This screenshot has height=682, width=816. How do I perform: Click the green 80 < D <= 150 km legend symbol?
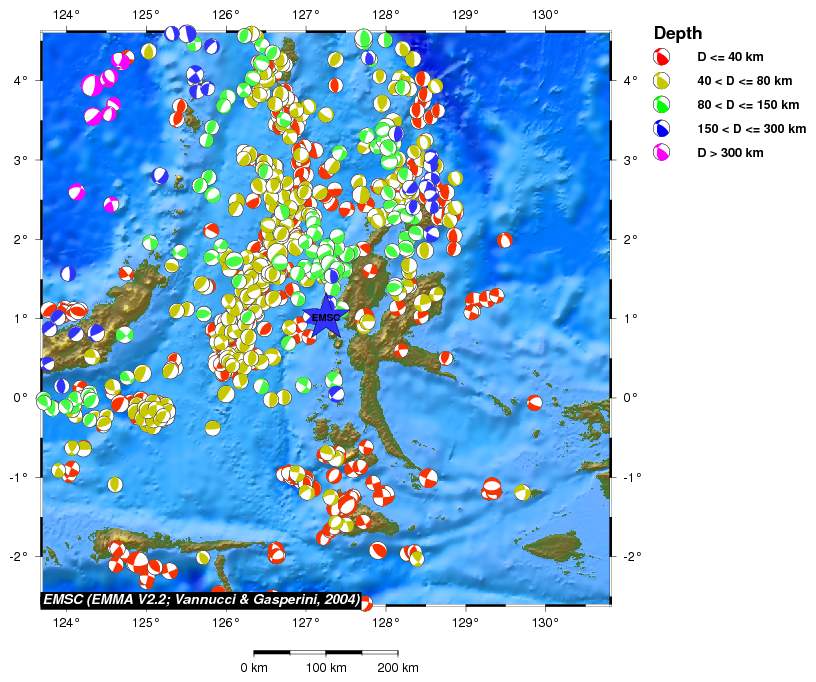point(661,105)
